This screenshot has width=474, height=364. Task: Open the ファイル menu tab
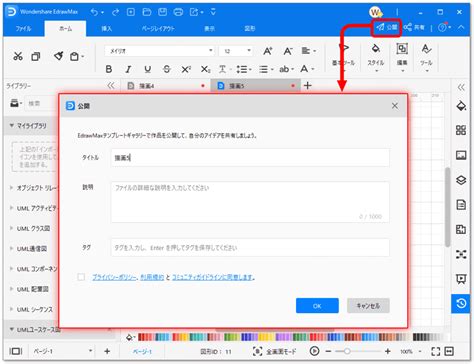23,29
